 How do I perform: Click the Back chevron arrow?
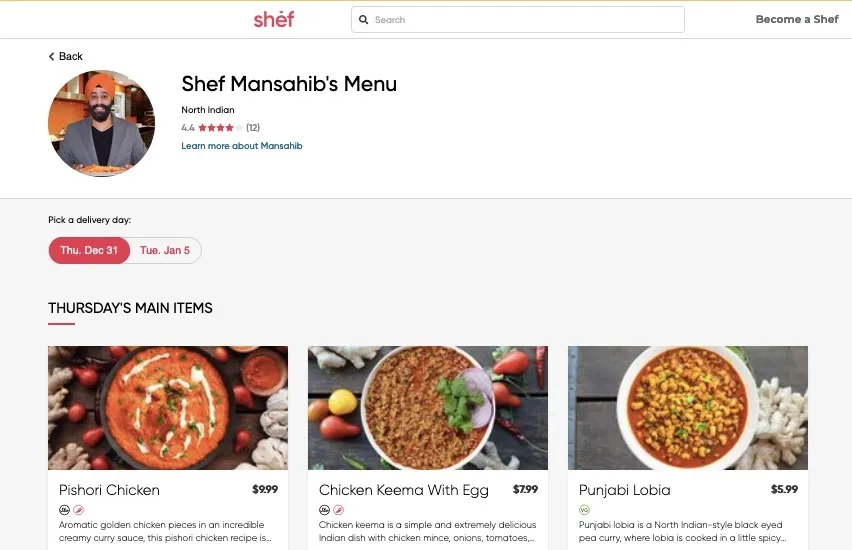pyautogui.click(x=52, y=56)
